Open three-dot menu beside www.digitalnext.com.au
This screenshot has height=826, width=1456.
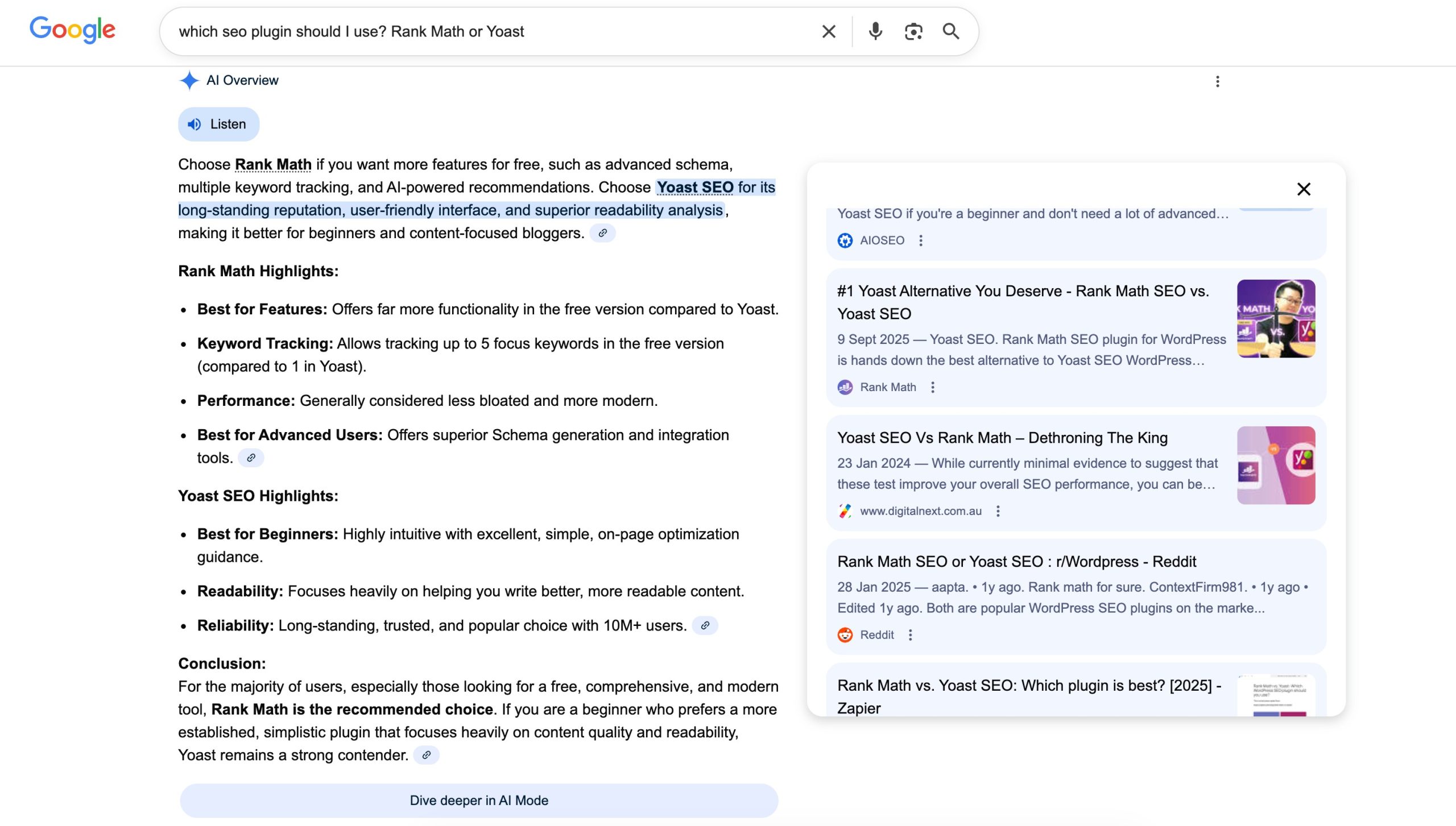[x=998, y=511]
